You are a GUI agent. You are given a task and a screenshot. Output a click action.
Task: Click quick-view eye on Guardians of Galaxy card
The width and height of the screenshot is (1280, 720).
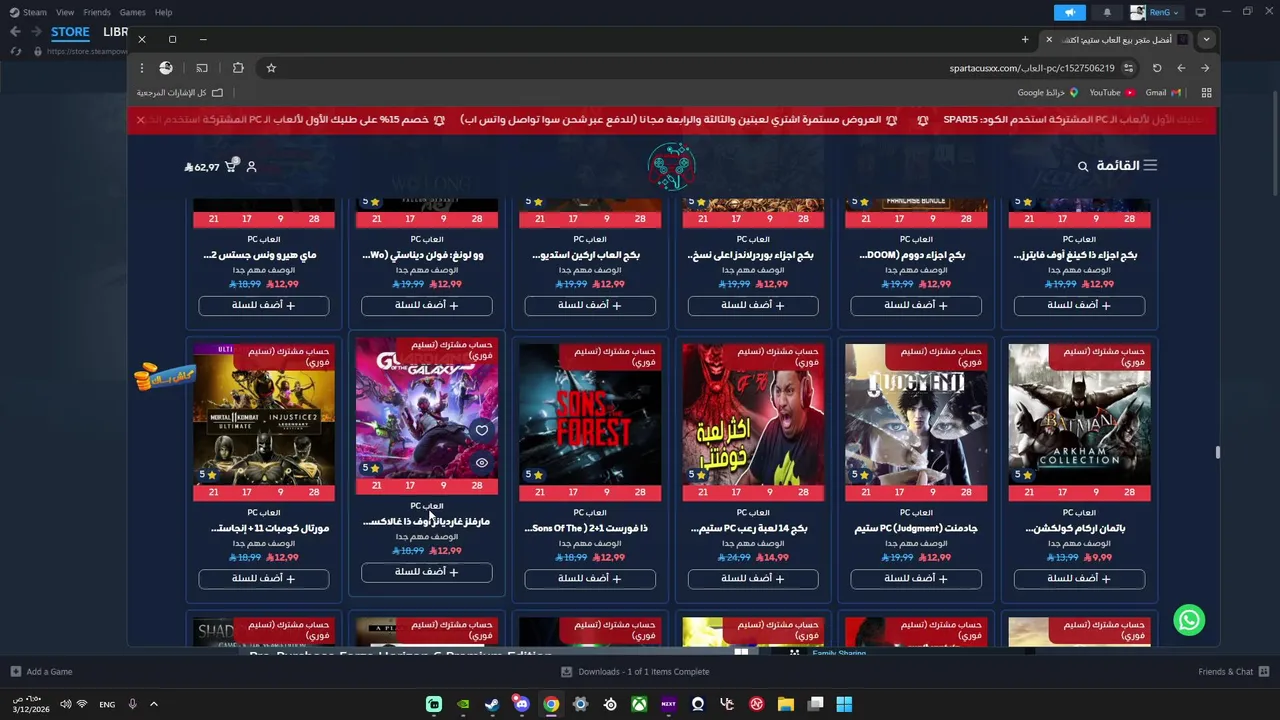[x=481, y=463]
